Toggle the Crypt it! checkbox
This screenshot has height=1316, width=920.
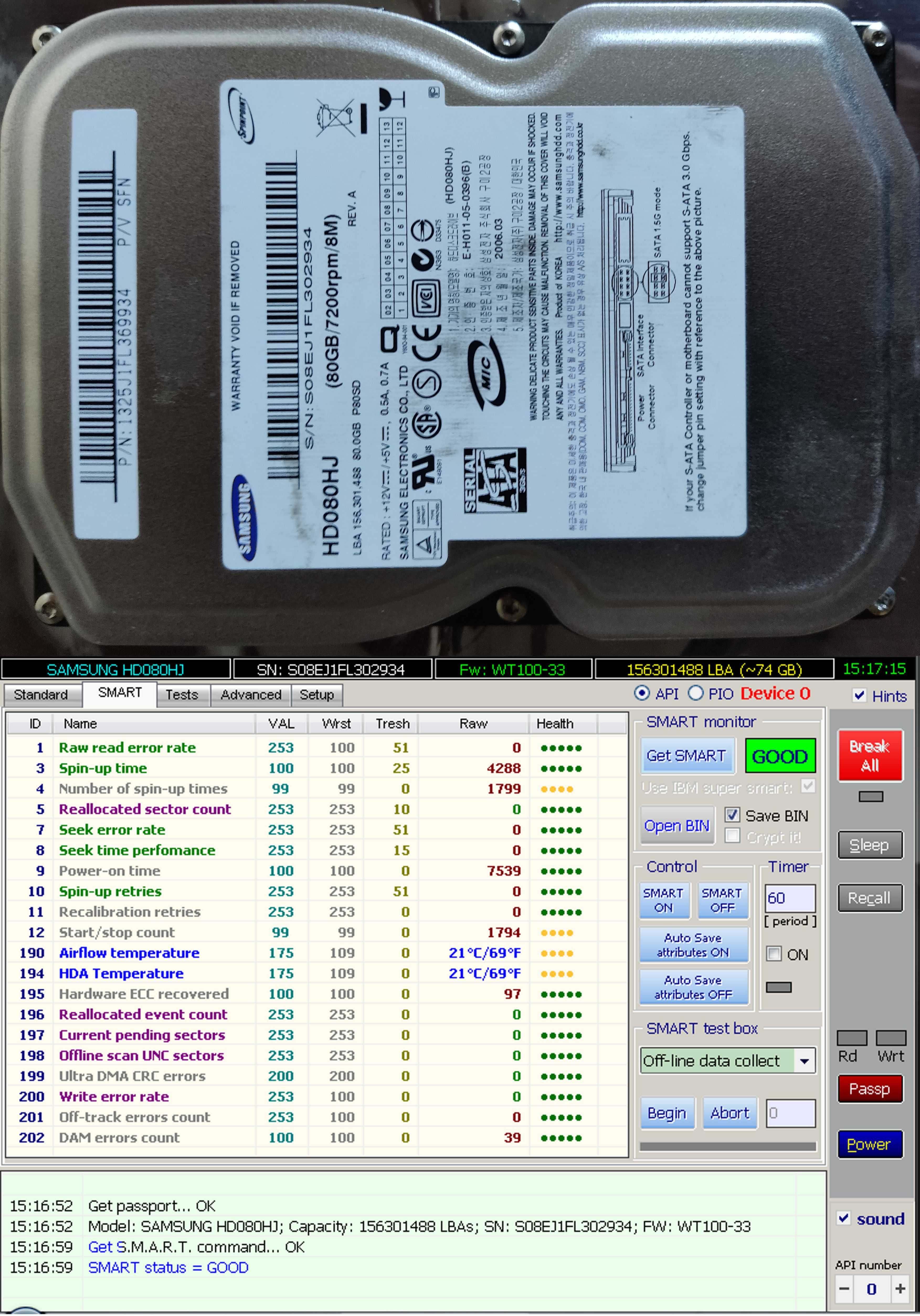(732, 835)
